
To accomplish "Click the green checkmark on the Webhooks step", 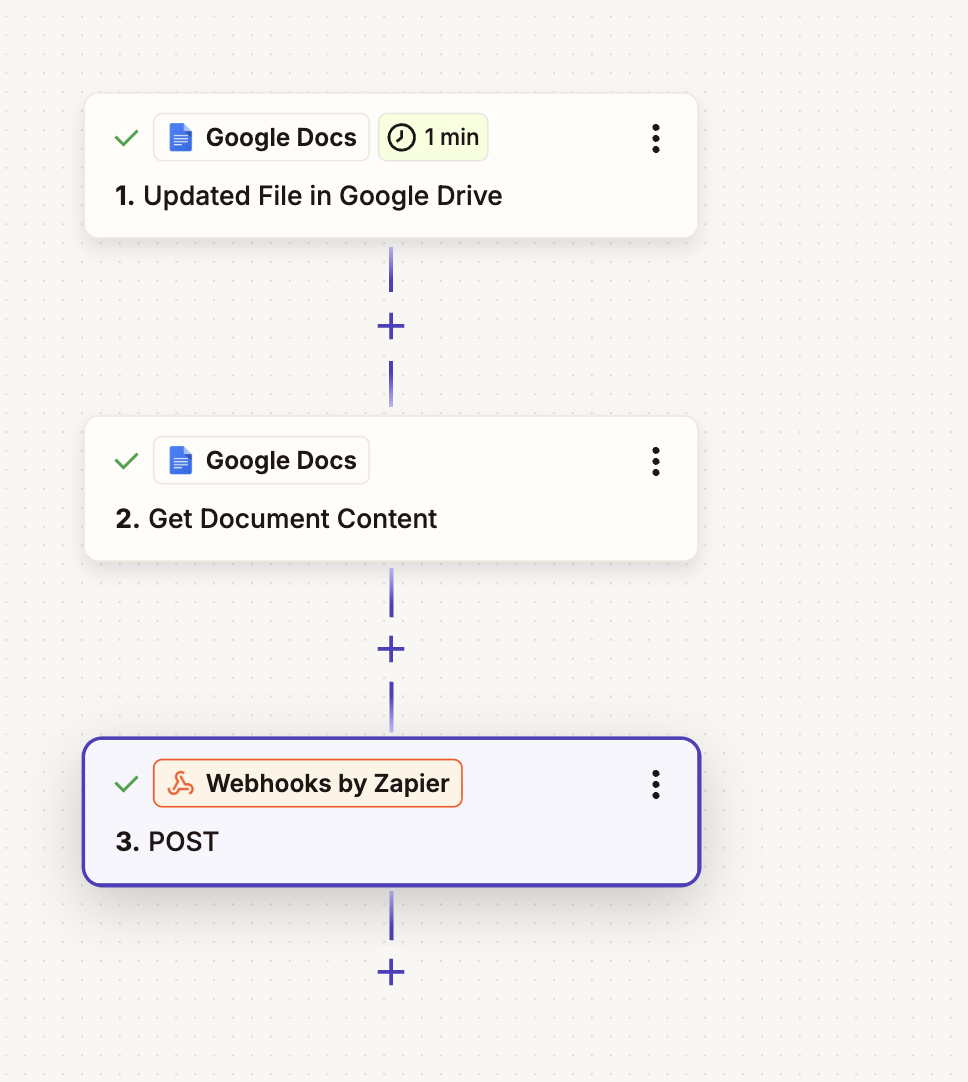I will pyautogui.click(x=126, y=784).
